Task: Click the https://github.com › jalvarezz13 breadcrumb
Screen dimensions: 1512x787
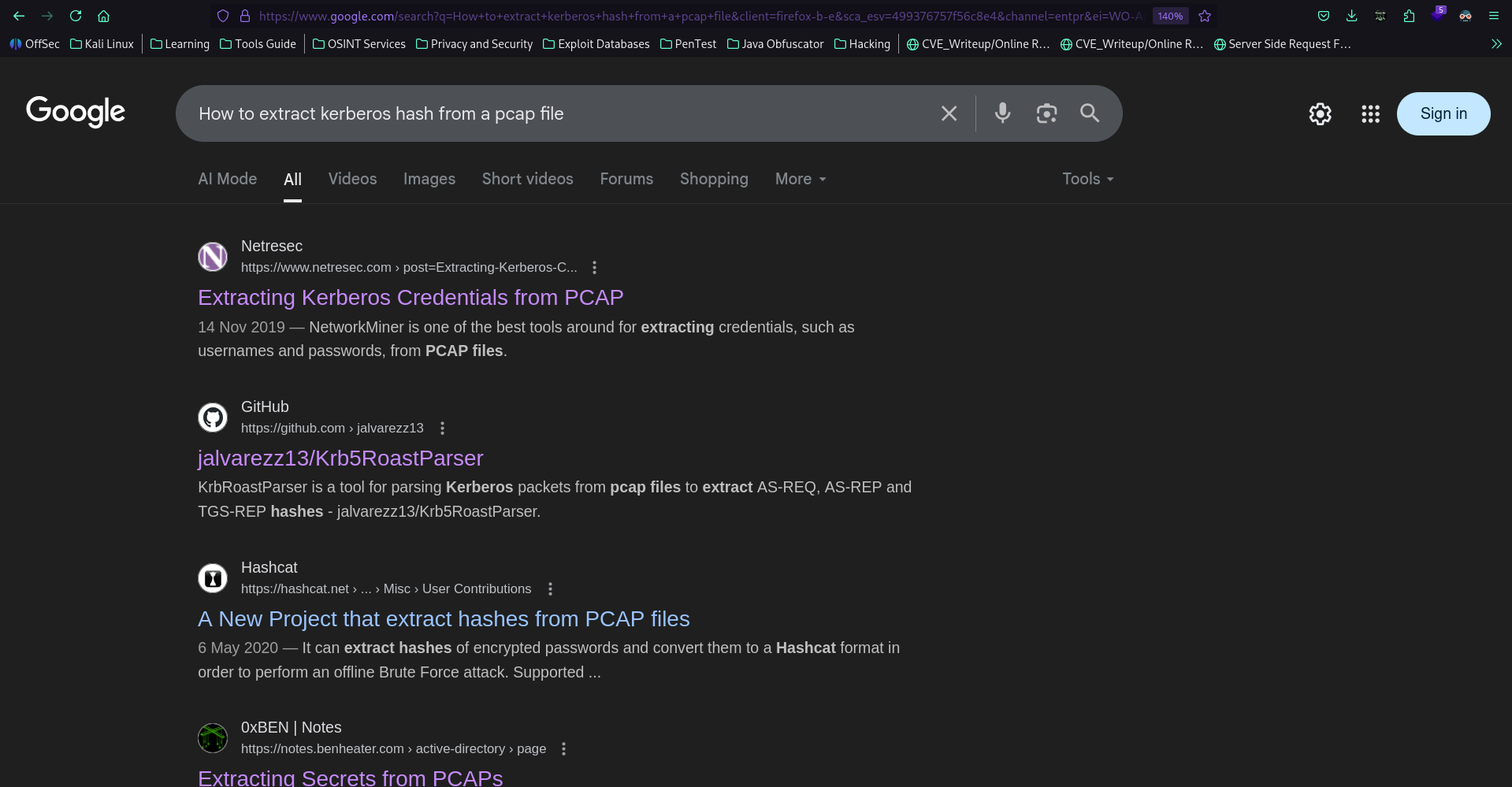Action: coord(332,429)
